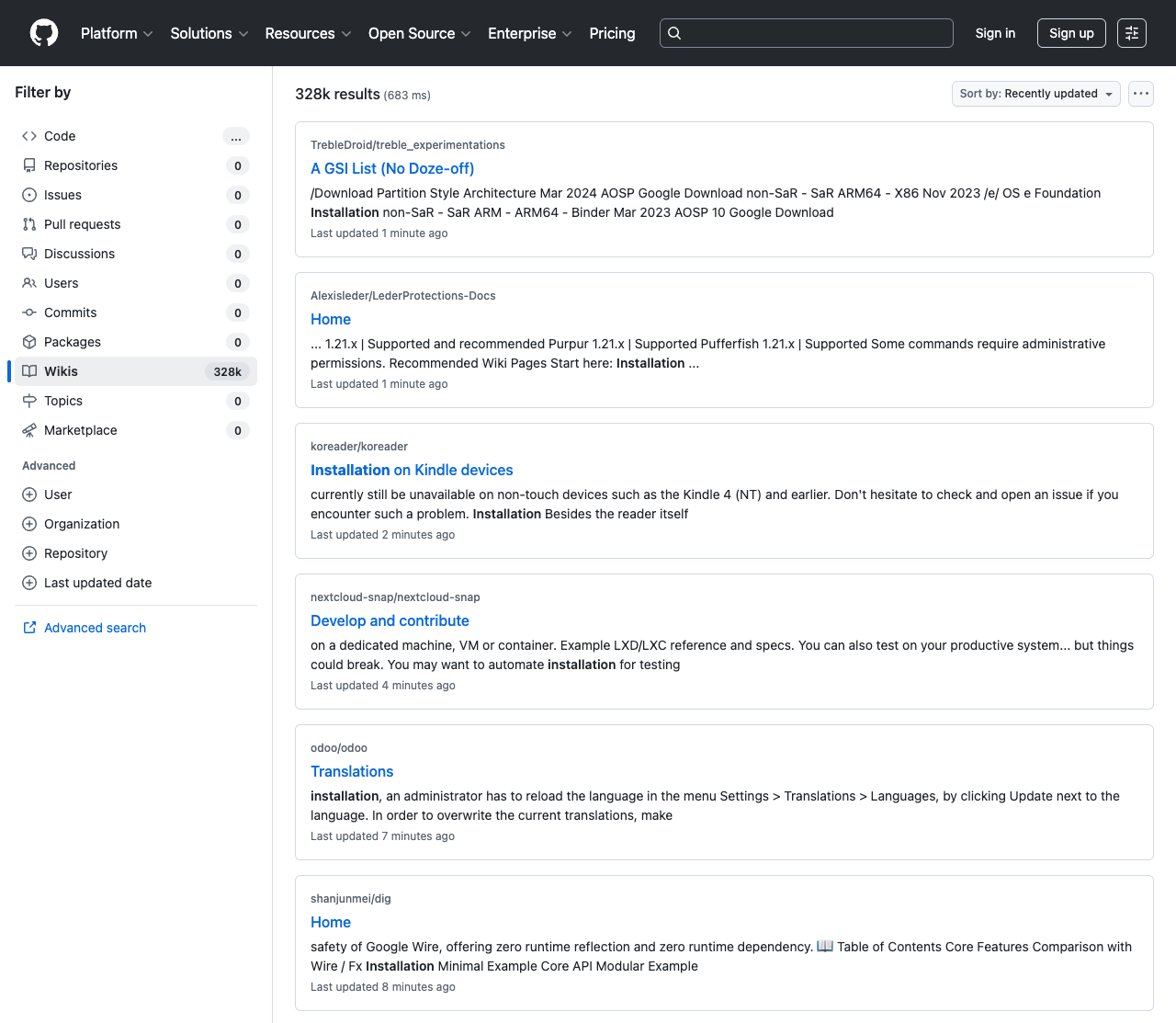Add a Repository advanced filter
Image resolution: width=1176 pixels, height=1023 pixels.
[x=136, y=553]
